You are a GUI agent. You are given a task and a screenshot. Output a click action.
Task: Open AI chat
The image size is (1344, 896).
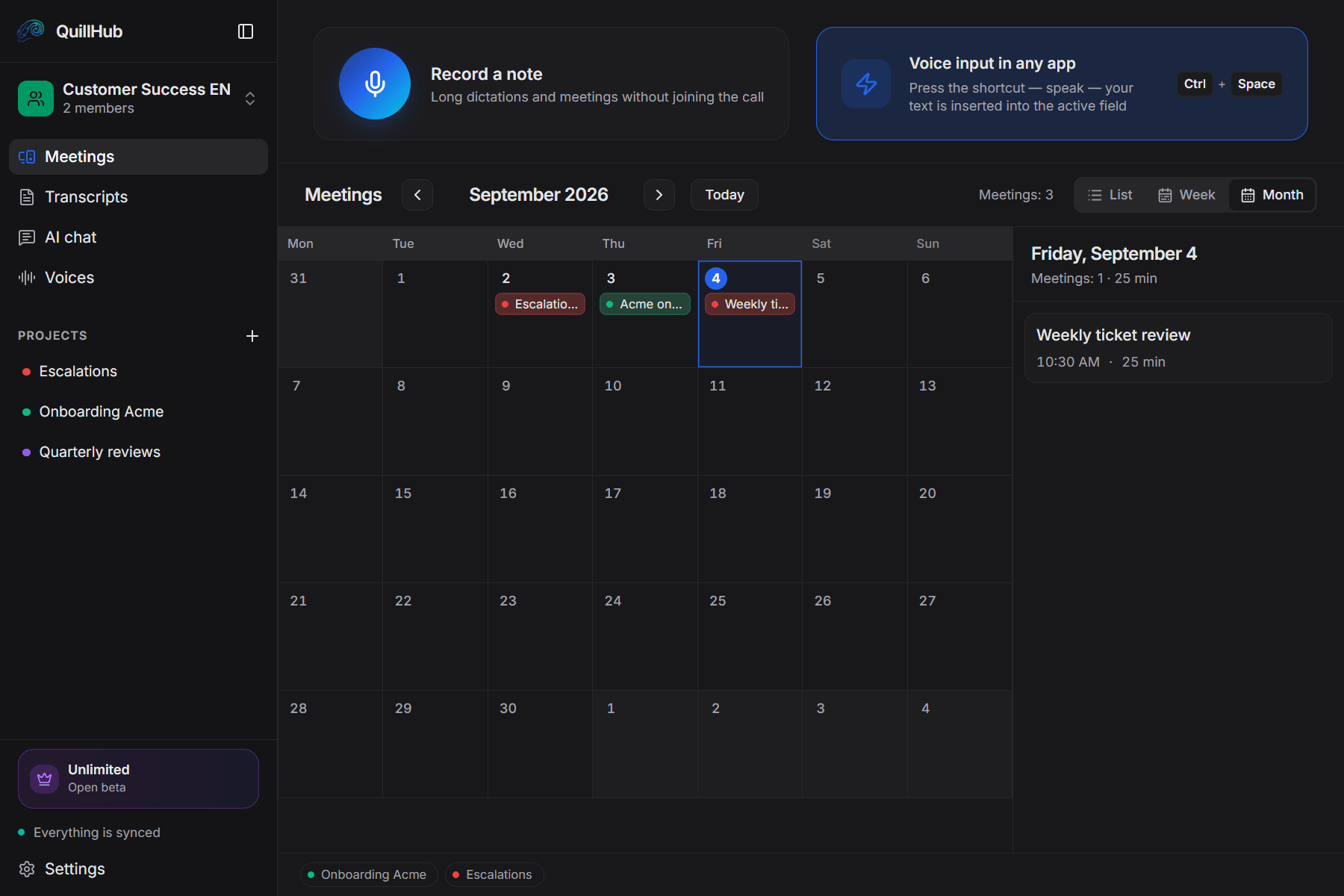tap(138, 237)
